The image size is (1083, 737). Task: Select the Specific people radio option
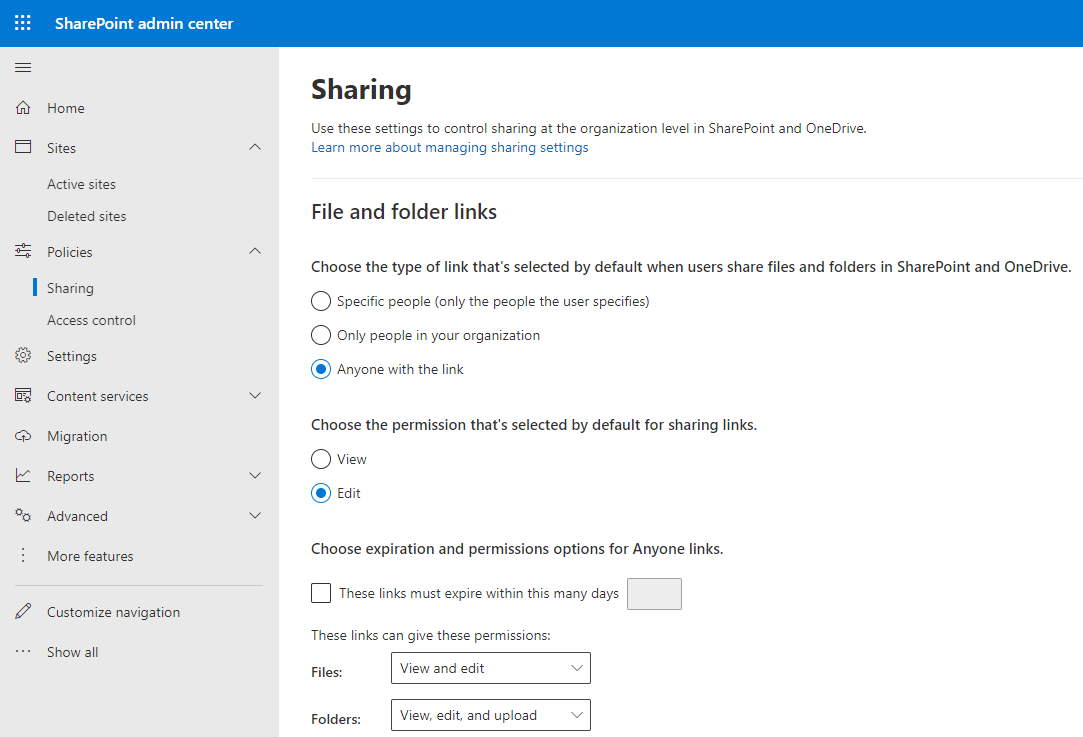click(321, 301)
